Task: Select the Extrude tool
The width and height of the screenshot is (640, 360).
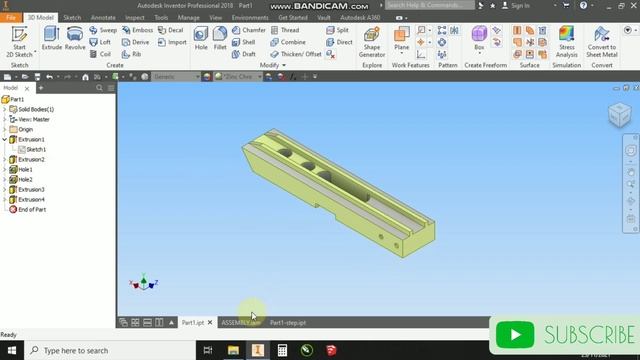Action: 52,38
